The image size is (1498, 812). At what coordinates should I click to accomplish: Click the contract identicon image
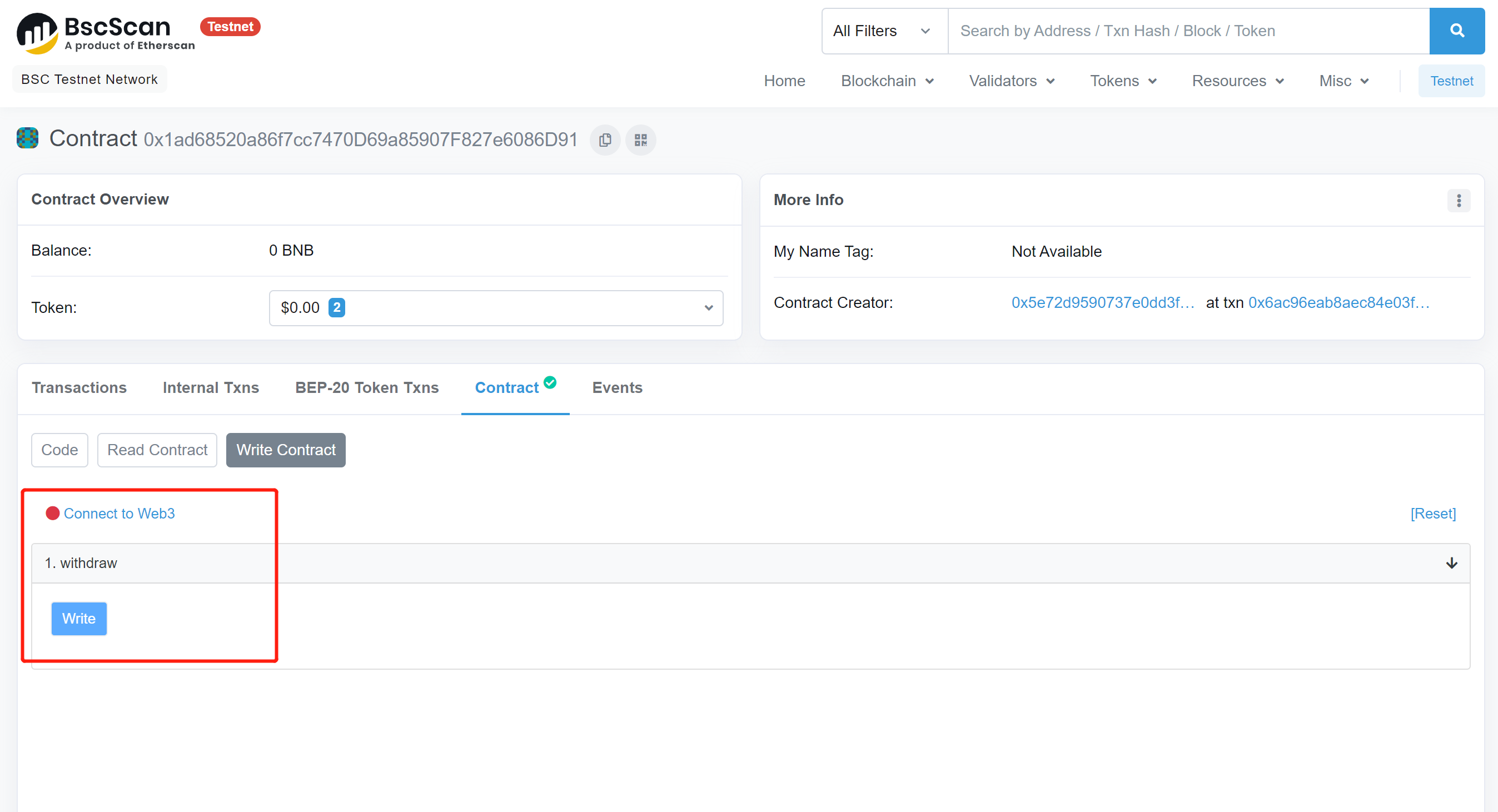(x=27, y=138)
